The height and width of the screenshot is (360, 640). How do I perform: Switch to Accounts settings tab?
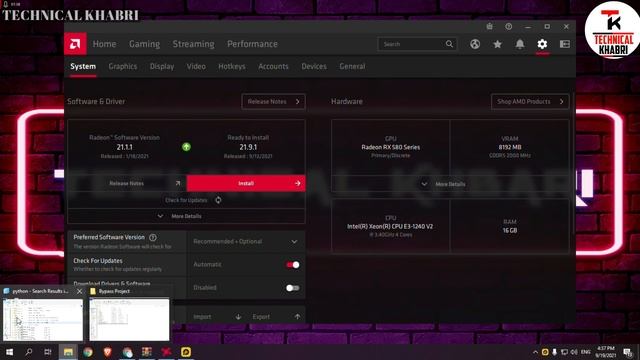[273, 66]
